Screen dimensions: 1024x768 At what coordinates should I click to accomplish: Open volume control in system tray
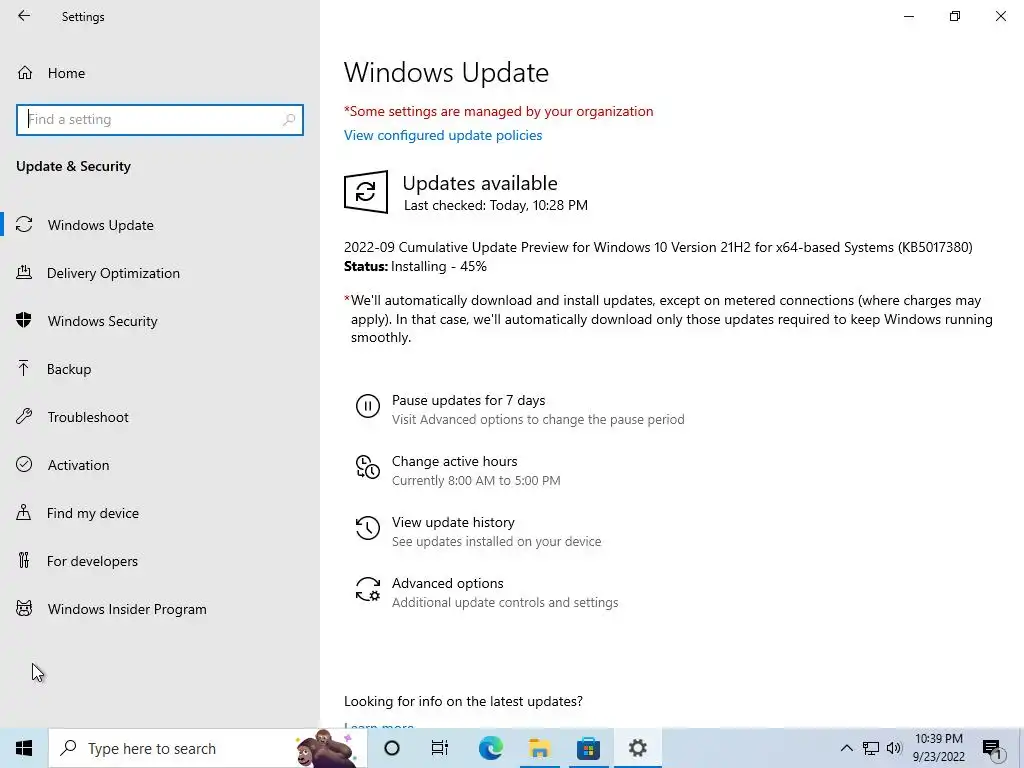(894, 748)
